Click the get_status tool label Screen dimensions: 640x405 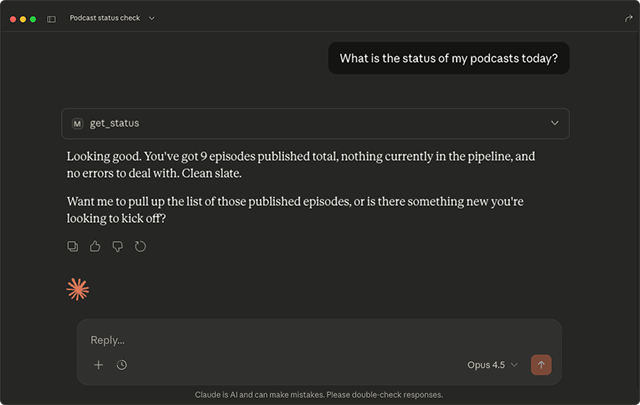click(114, 123)
